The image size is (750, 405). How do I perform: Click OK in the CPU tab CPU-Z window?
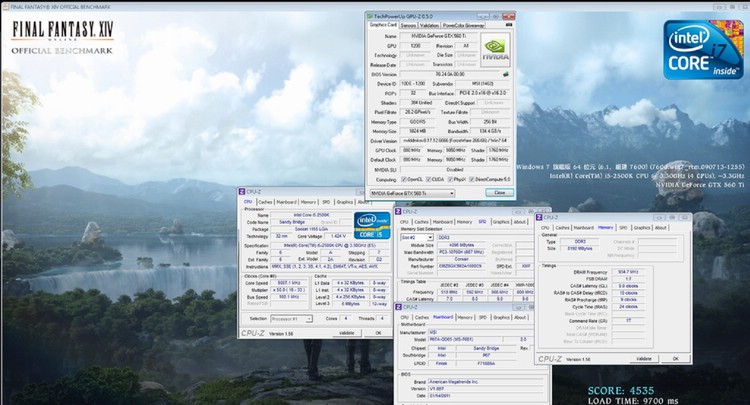click(378, 333)
